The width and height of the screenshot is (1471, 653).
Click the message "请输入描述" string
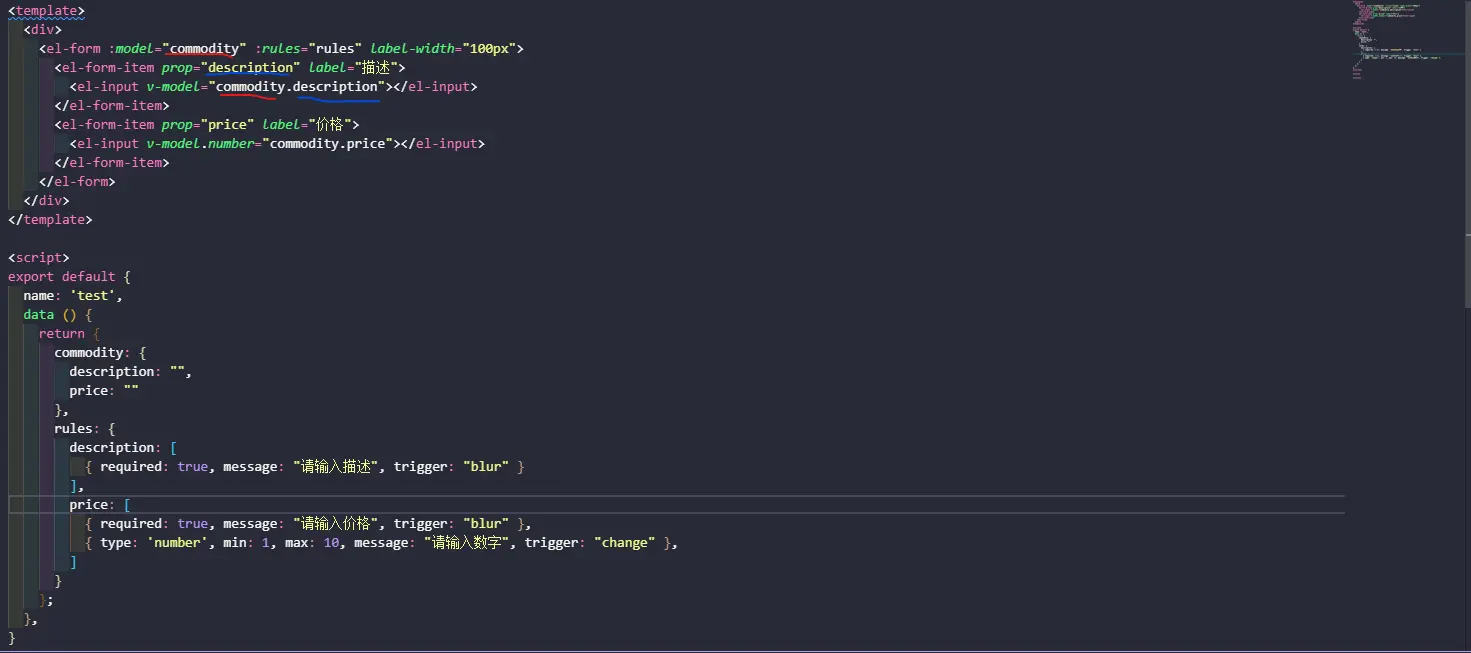[x=338, y=467]
